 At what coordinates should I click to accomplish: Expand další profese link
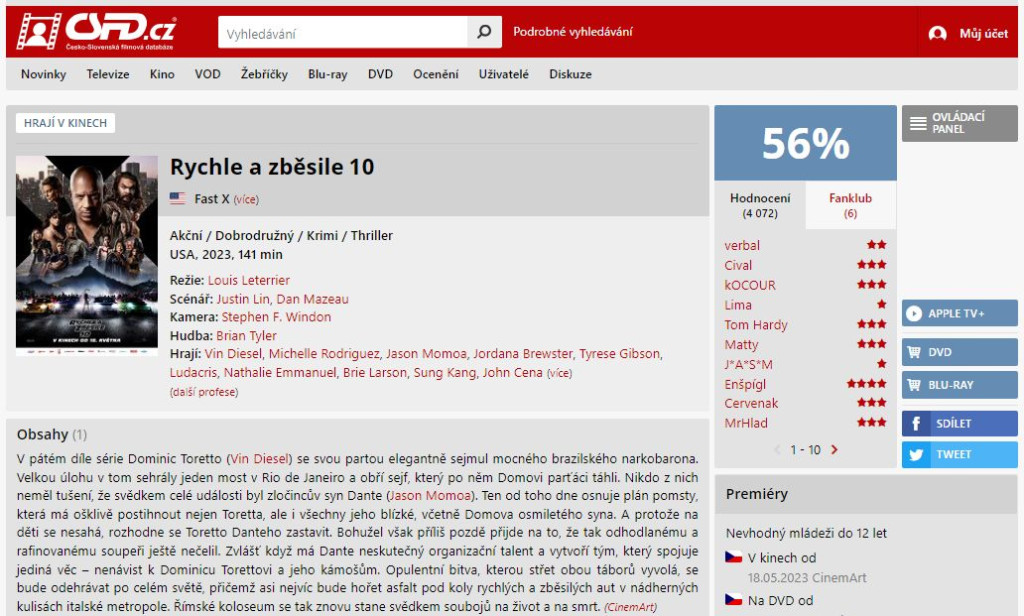coord(204,392)
